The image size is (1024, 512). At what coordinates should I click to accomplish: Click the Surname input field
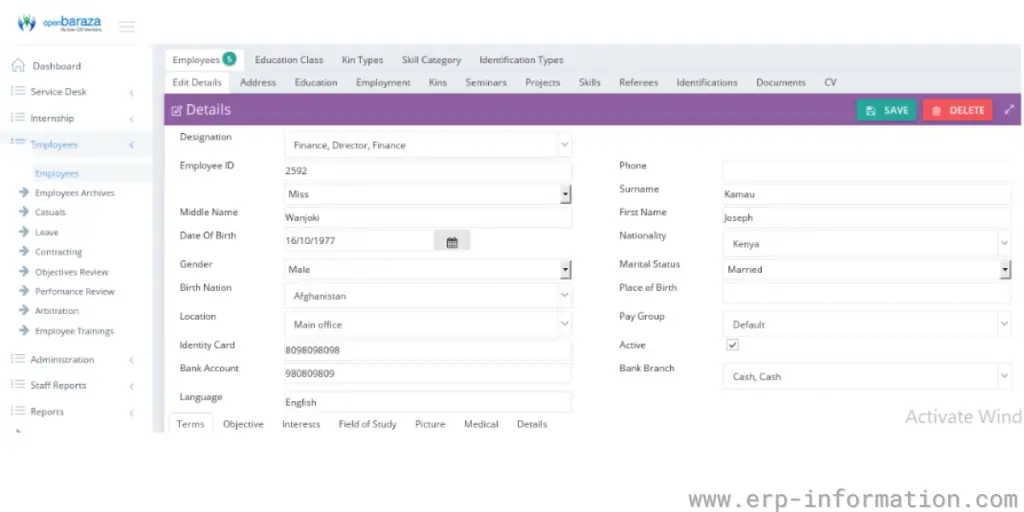point(866,194)
